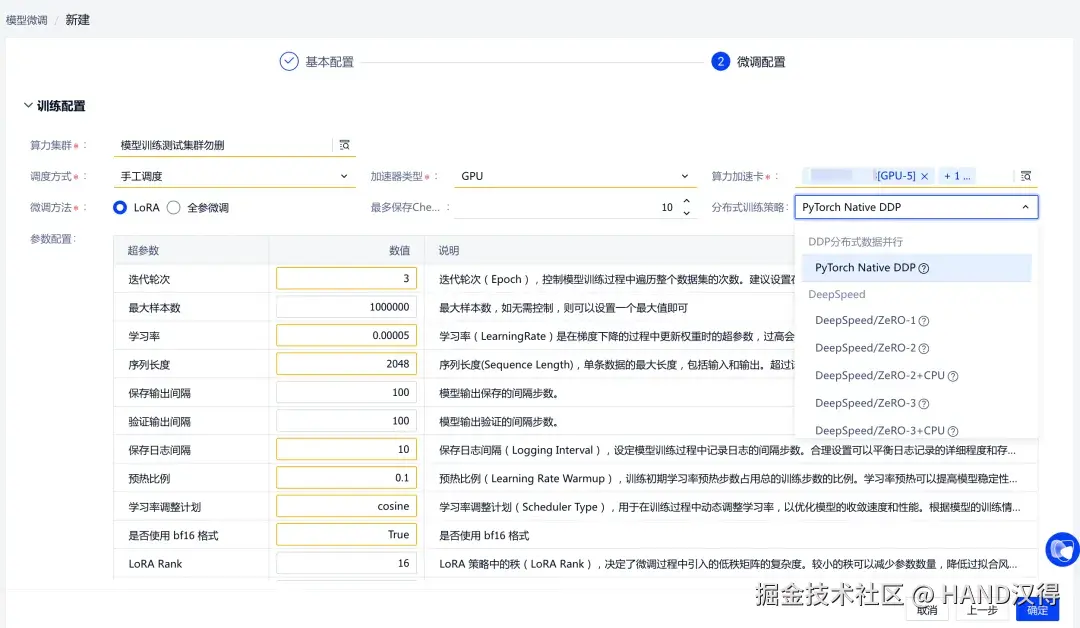Screen dimensions: 1080x628
Task: Show help for DeepSpeed/ZeRO-2
Action: [924, 348]
